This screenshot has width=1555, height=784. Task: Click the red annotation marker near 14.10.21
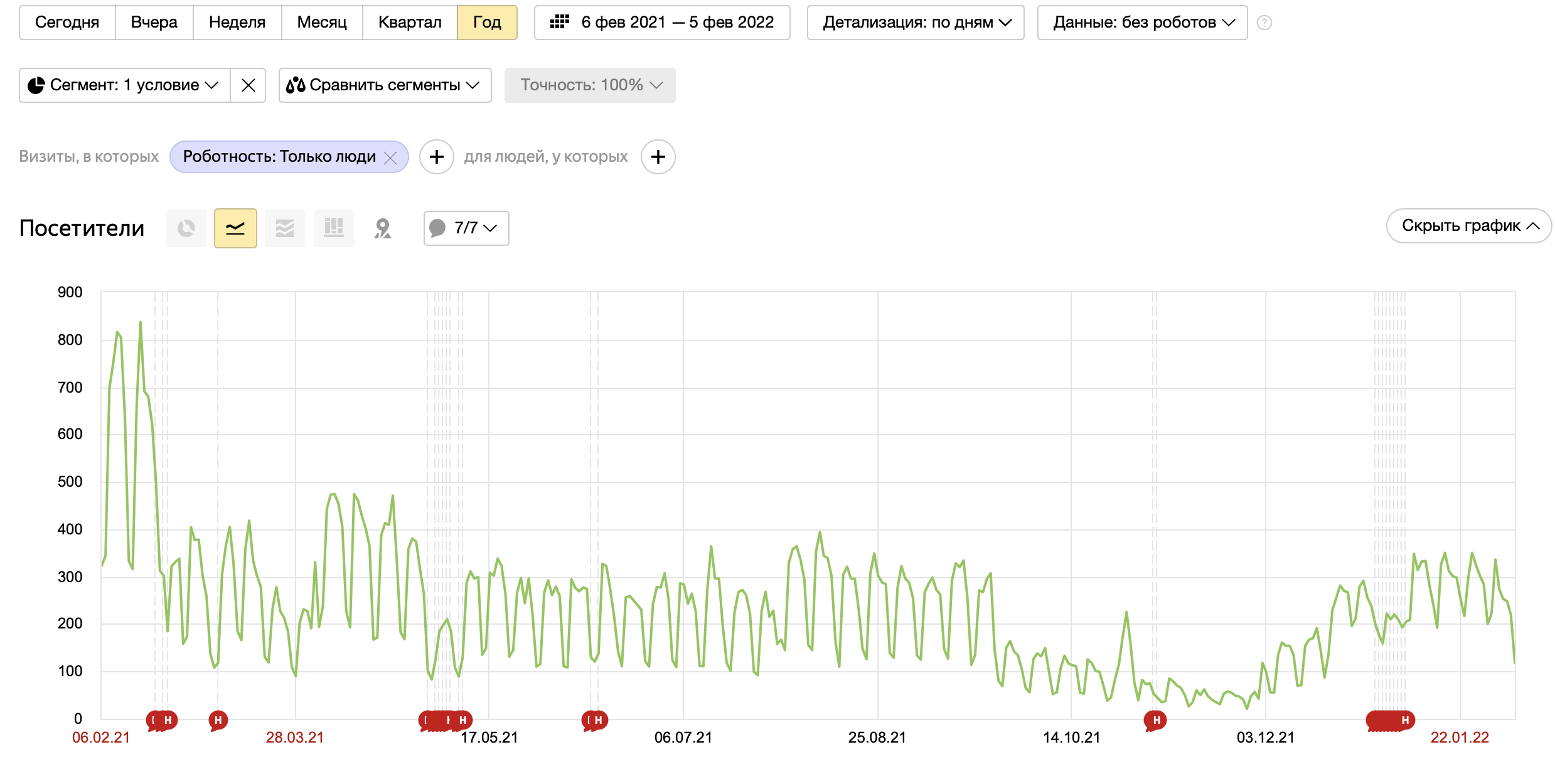[1155, 720]
